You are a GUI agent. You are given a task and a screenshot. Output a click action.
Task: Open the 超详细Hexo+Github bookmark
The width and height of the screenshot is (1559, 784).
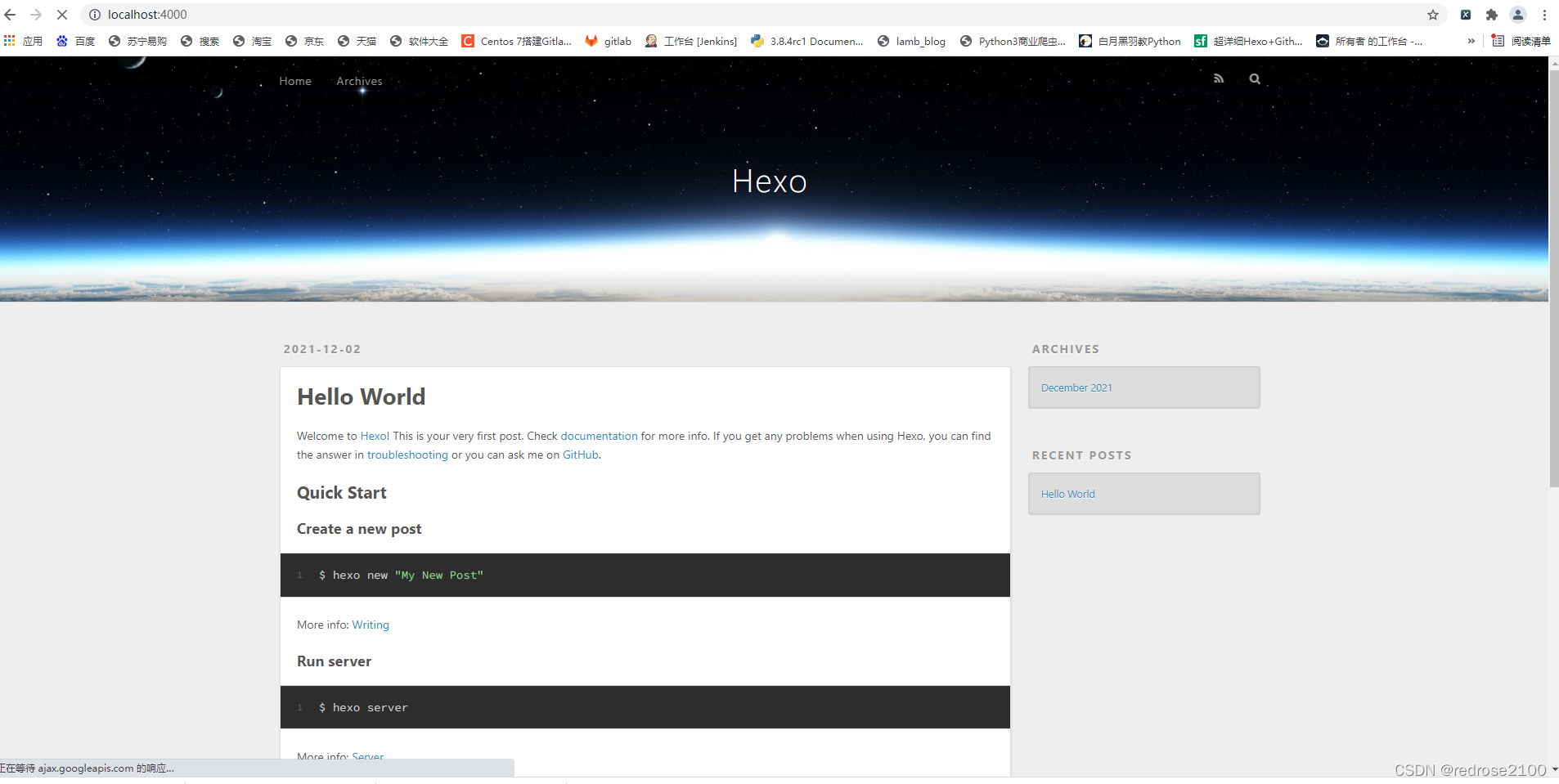pos(1249,41)
